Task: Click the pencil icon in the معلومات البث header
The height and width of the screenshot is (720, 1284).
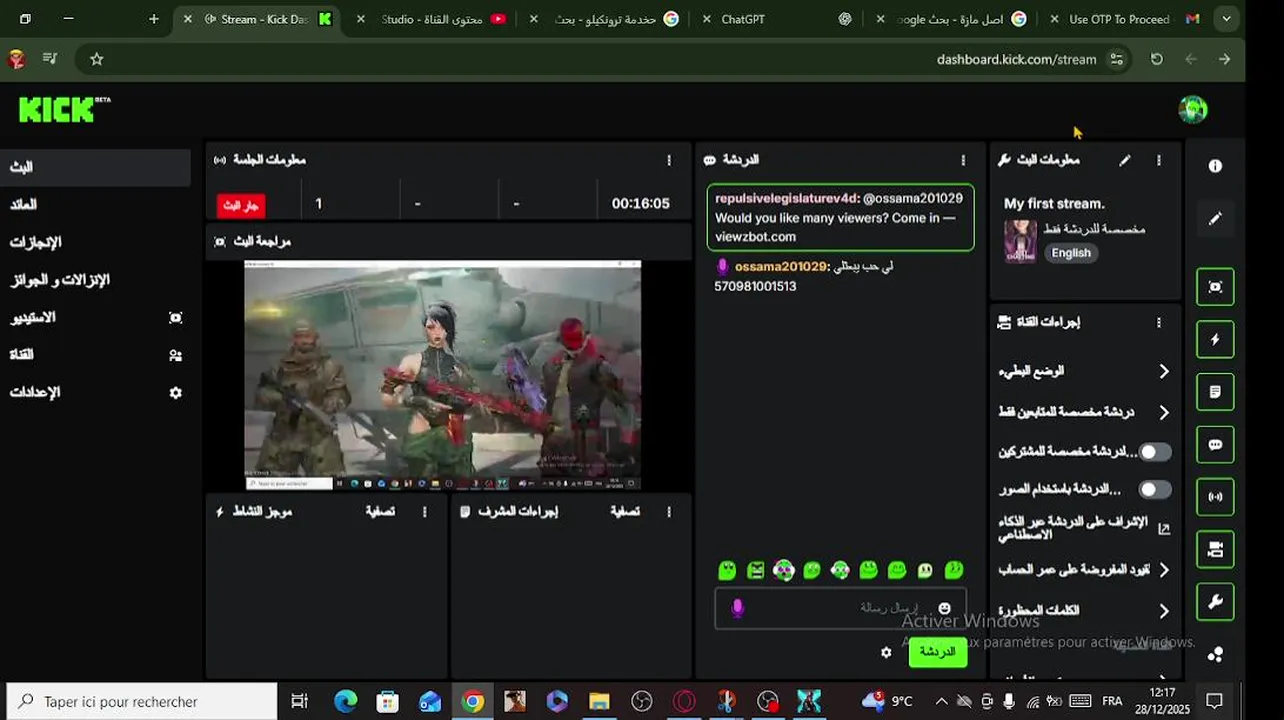Action: click(x=1124, y=160)
